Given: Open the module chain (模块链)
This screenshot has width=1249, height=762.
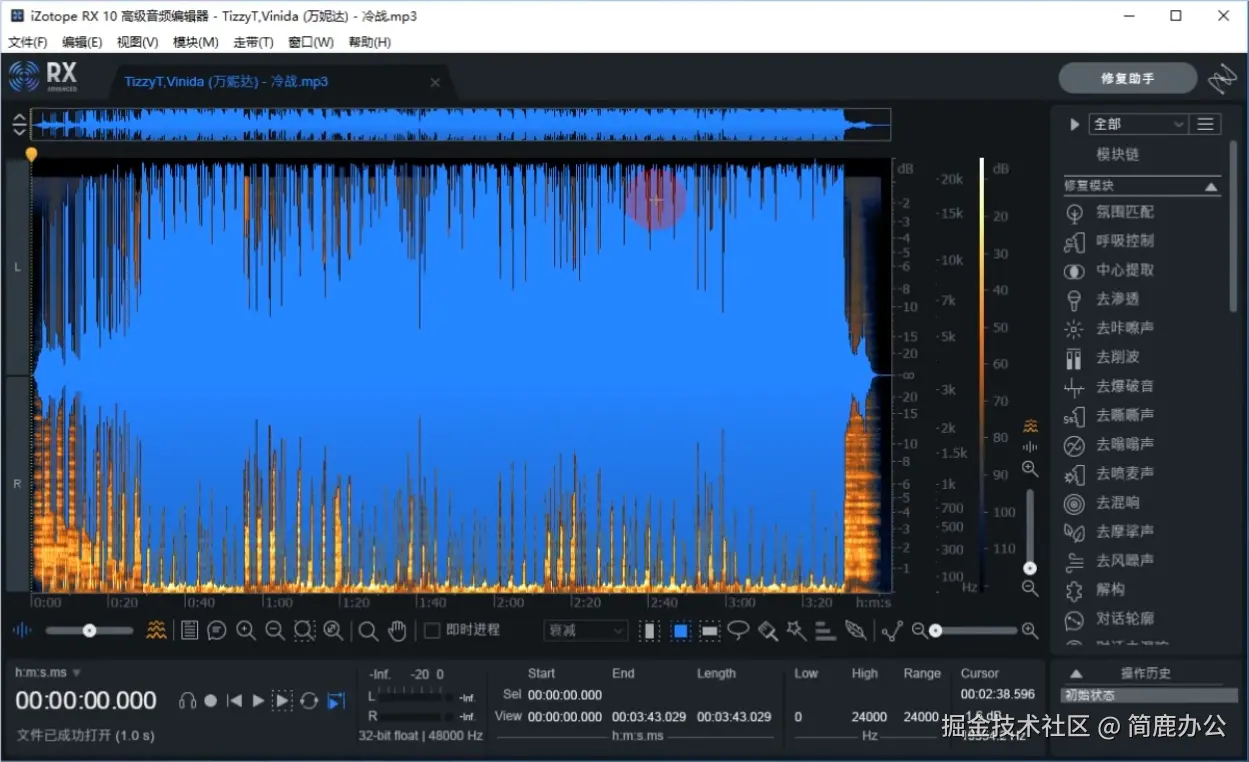Looking at the screenshot, I should click(x=1117, y=155).
